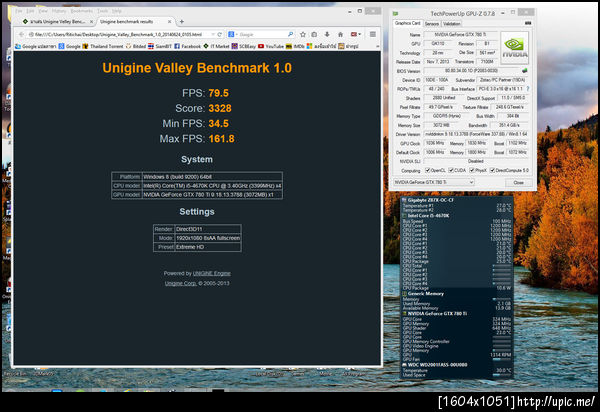Toggle the PhysX checkbox in GPU-Z
Screen dimensions: 600x412
click(472, 170)
